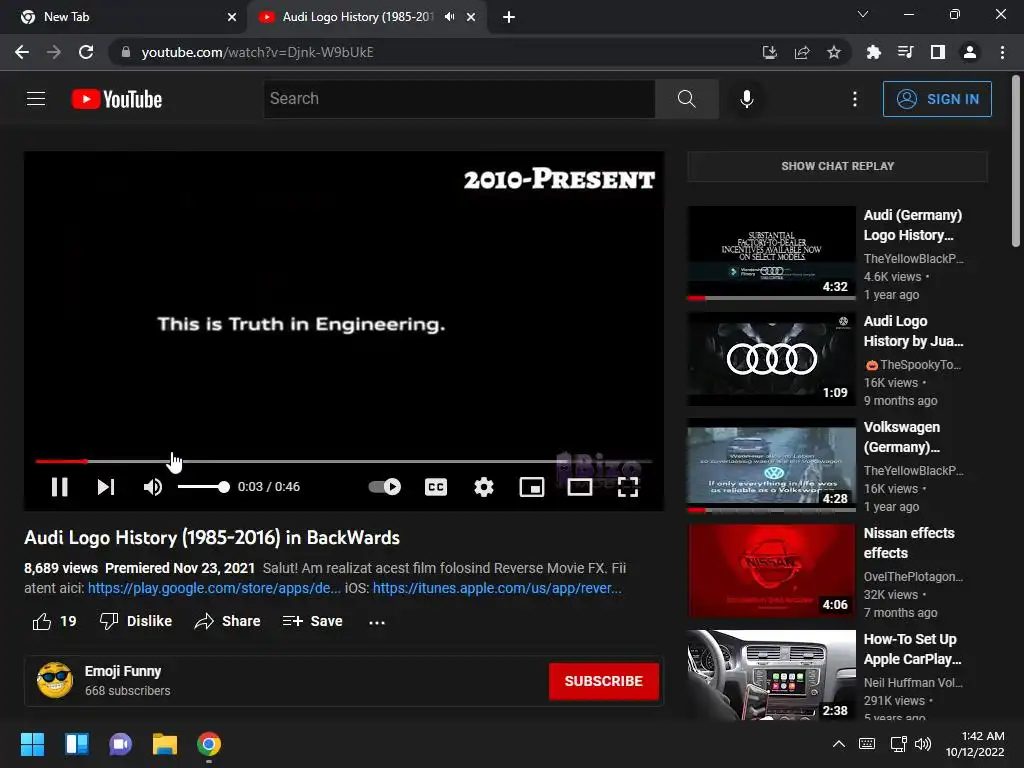
Task: Share this video
Action: 227,621
